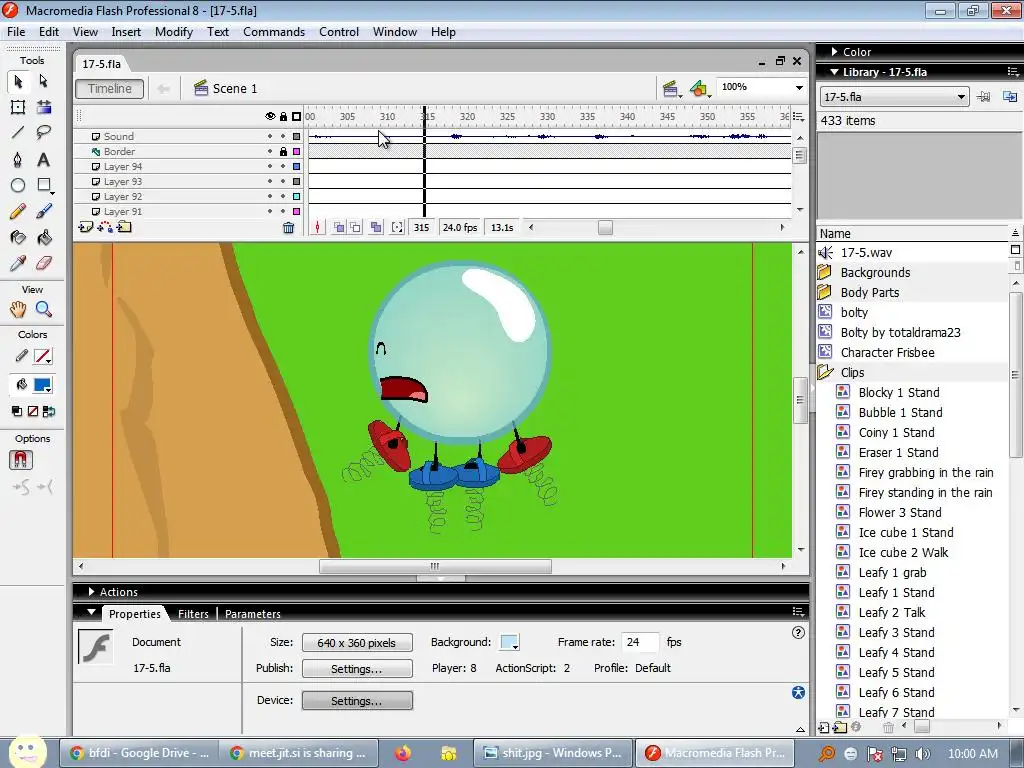Open the Control menu
The width and height of the screenshot is (1024, 768).
(338, 32)
